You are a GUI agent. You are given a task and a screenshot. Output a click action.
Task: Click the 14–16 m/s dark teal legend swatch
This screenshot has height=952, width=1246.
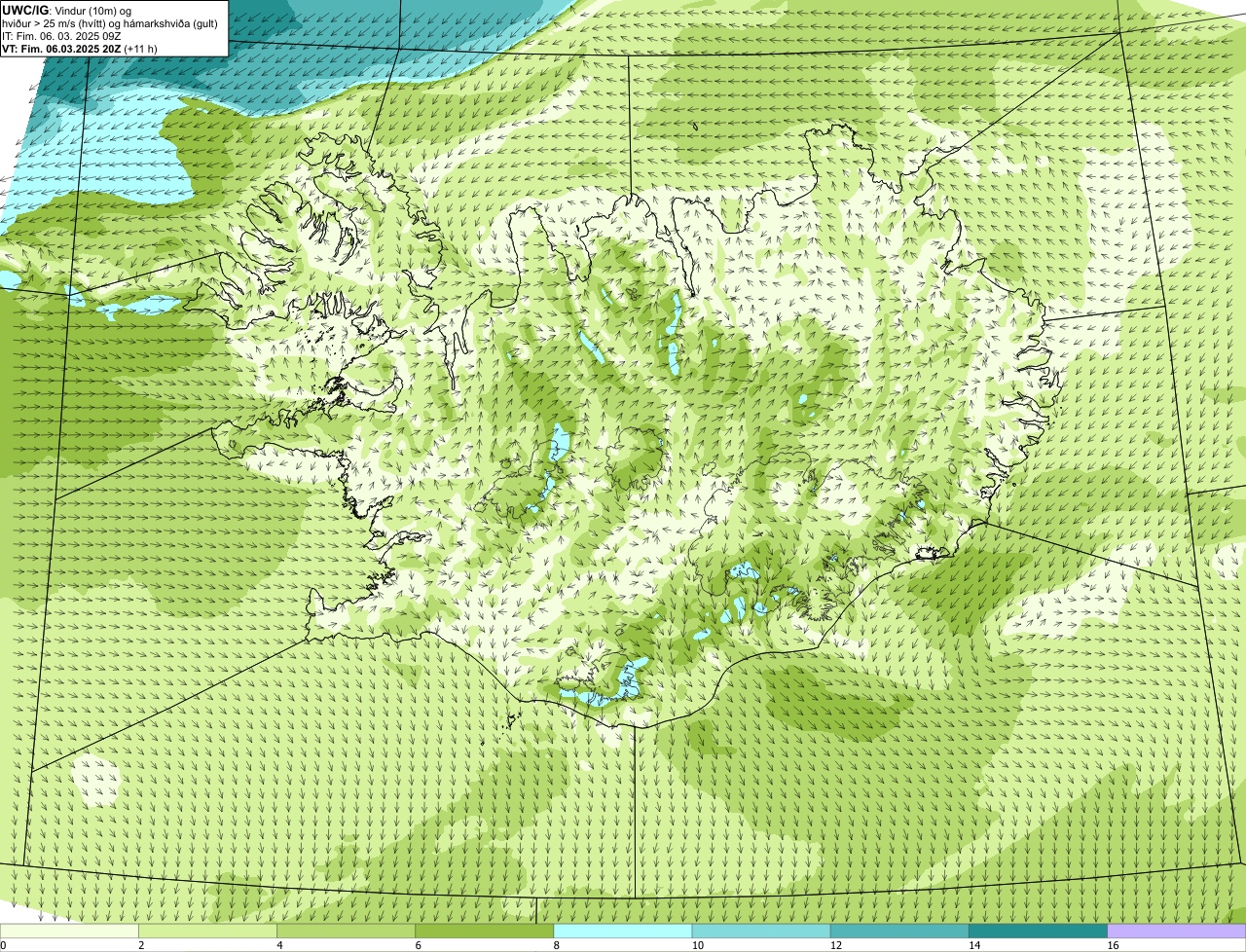pos(1038,932)
